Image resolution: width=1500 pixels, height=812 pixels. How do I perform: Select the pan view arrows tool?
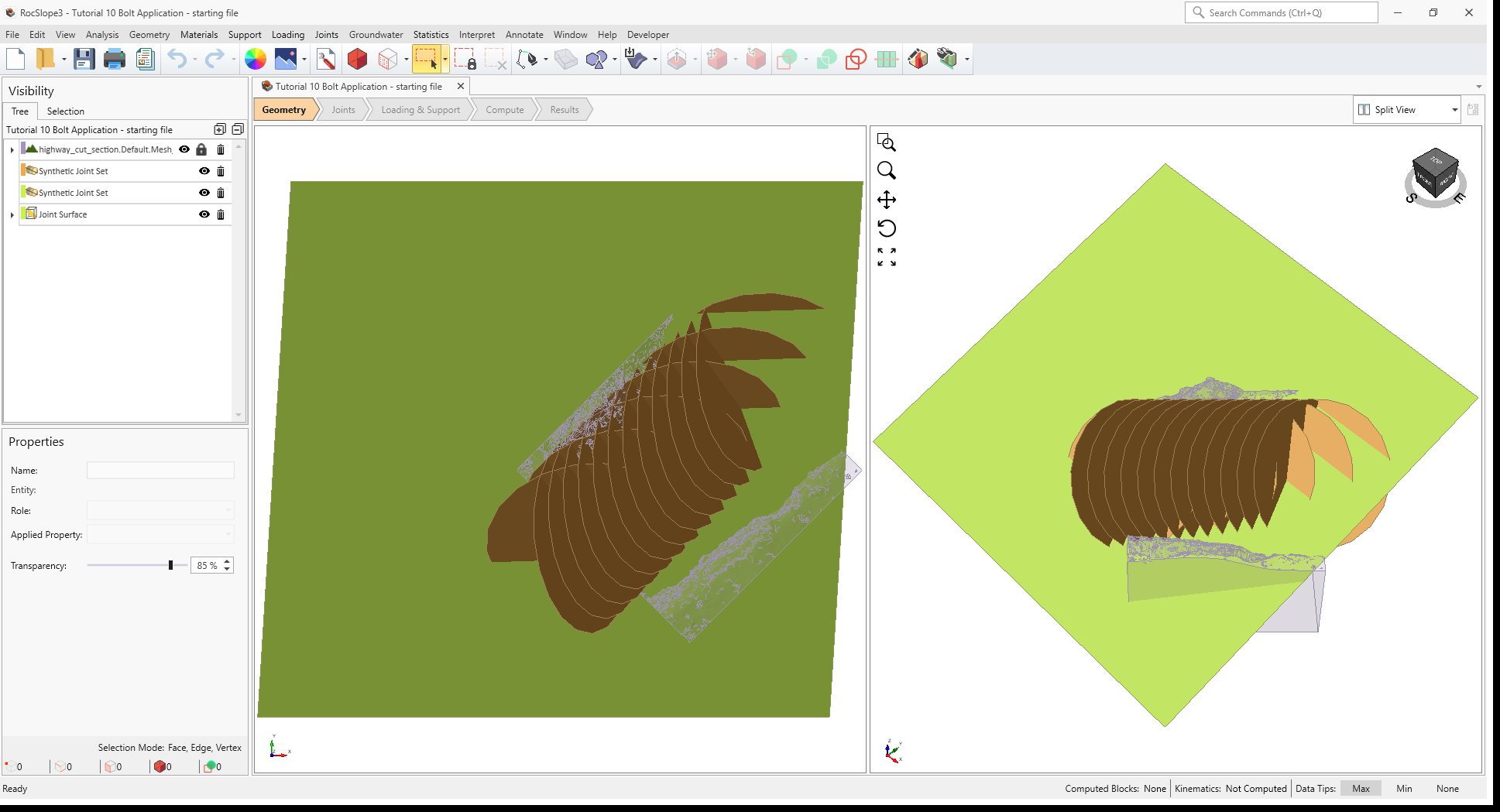887,200
